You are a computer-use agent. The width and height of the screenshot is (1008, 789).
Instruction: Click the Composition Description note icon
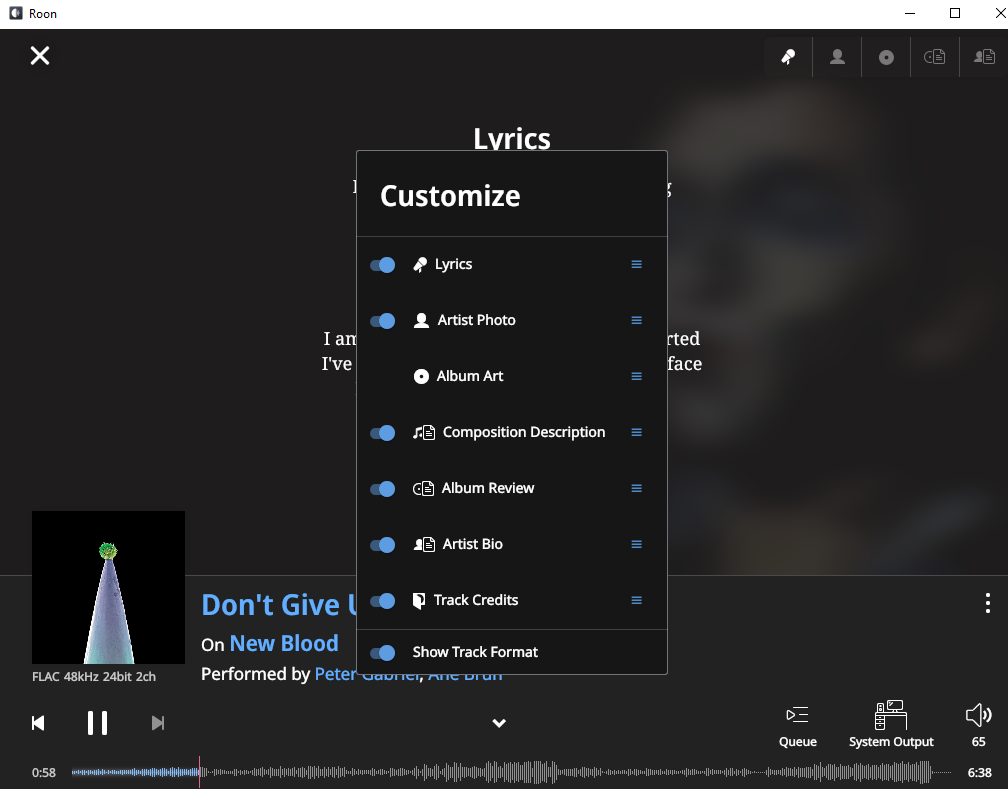(424, 433)
